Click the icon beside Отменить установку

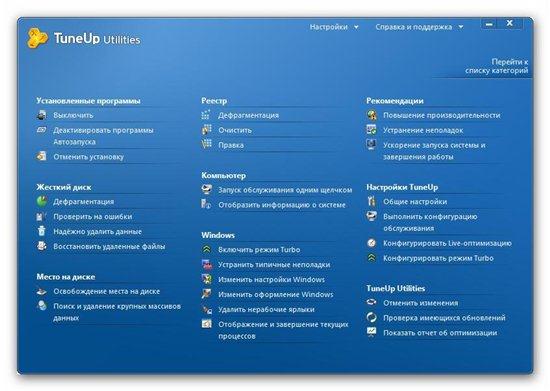[42, 156]
